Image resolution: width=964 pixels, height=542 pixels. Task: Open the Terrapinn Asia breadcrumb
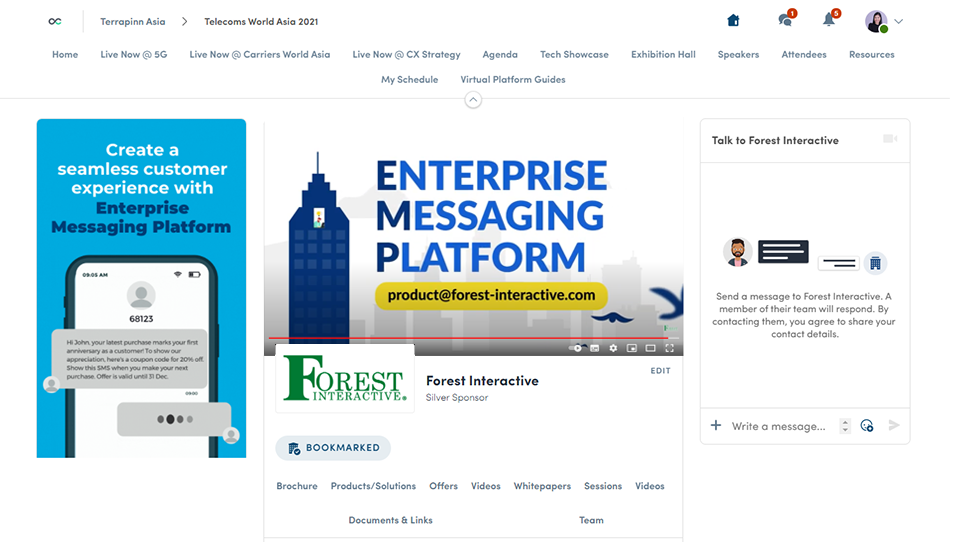point(133,22)
